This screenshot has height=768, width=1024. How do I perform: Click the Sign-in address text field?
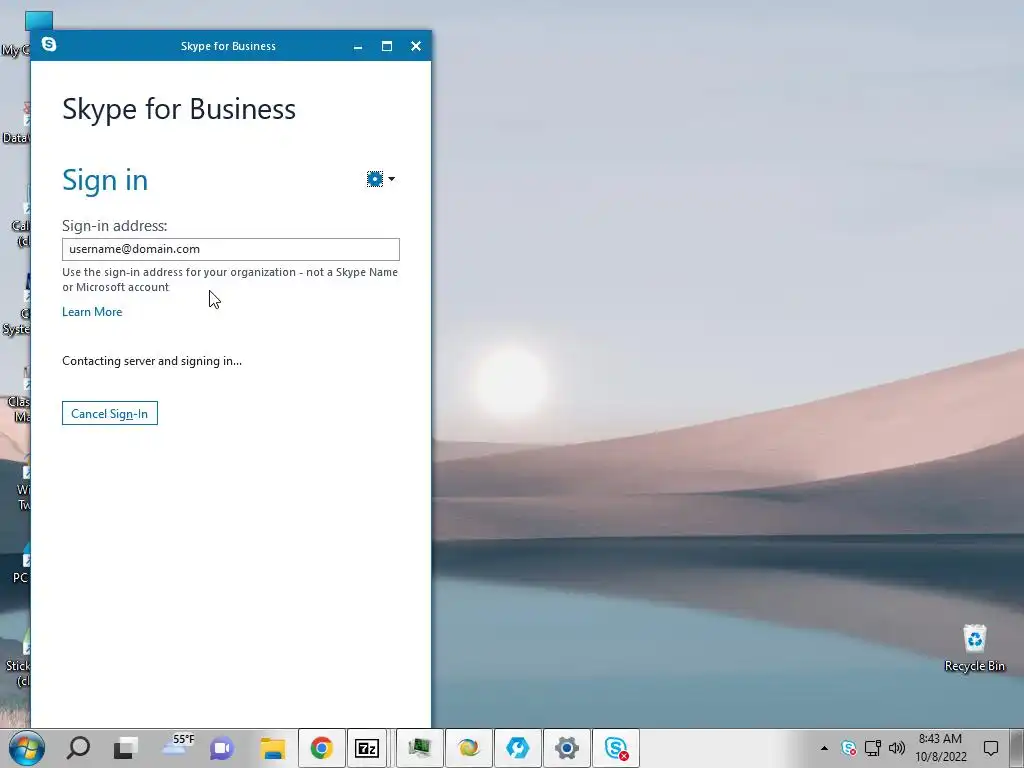231,249
